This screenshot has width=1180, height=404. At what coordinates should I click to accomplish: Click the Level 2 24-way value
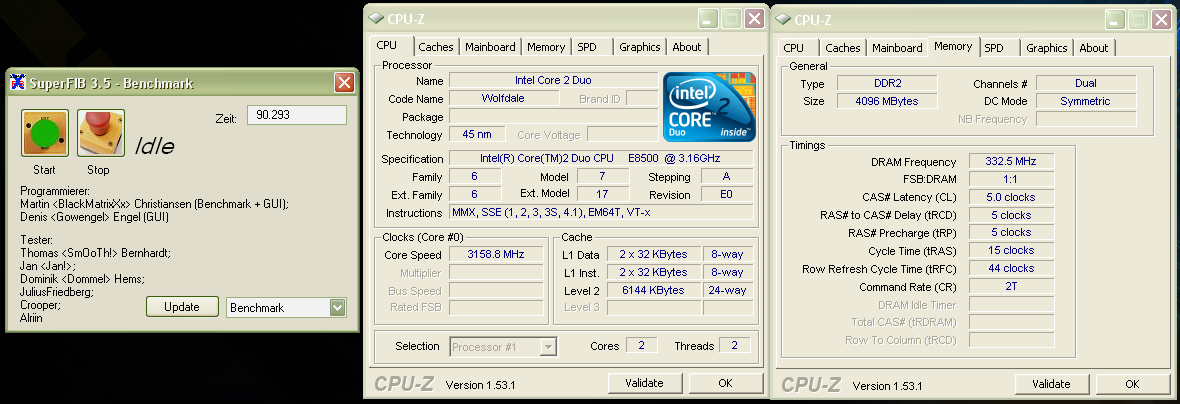pos(728,290)
